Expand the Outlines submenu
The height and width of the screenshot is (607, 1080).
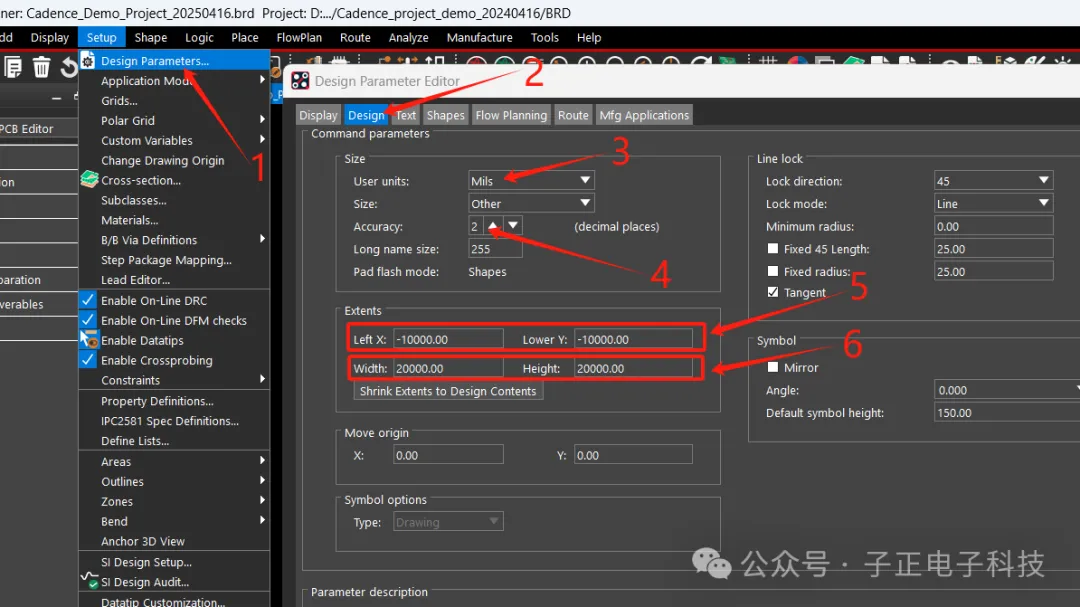pyautogui.click(x=262, y=481)
